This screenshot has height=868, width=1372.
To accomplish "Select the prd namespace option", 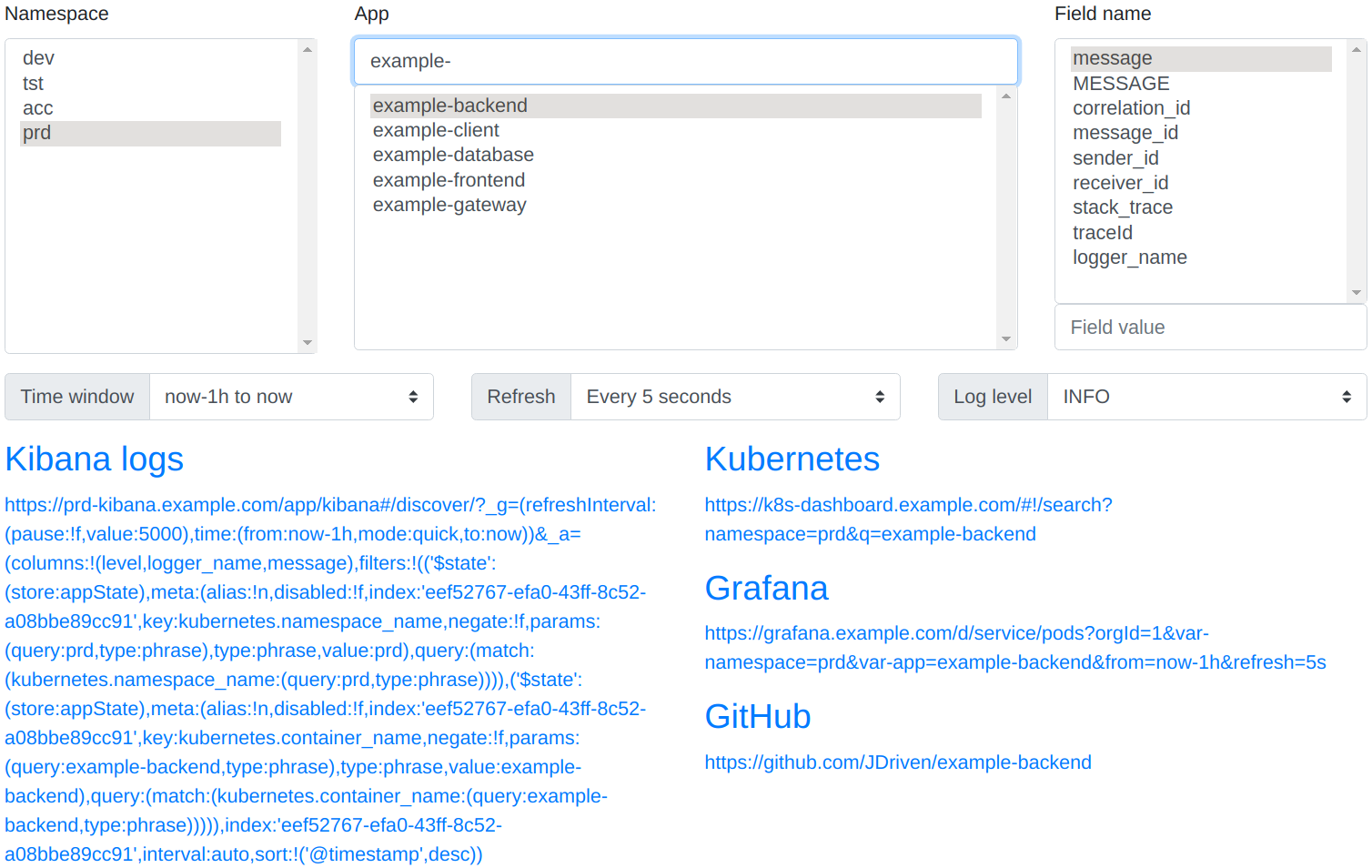I will coord(151,133).
